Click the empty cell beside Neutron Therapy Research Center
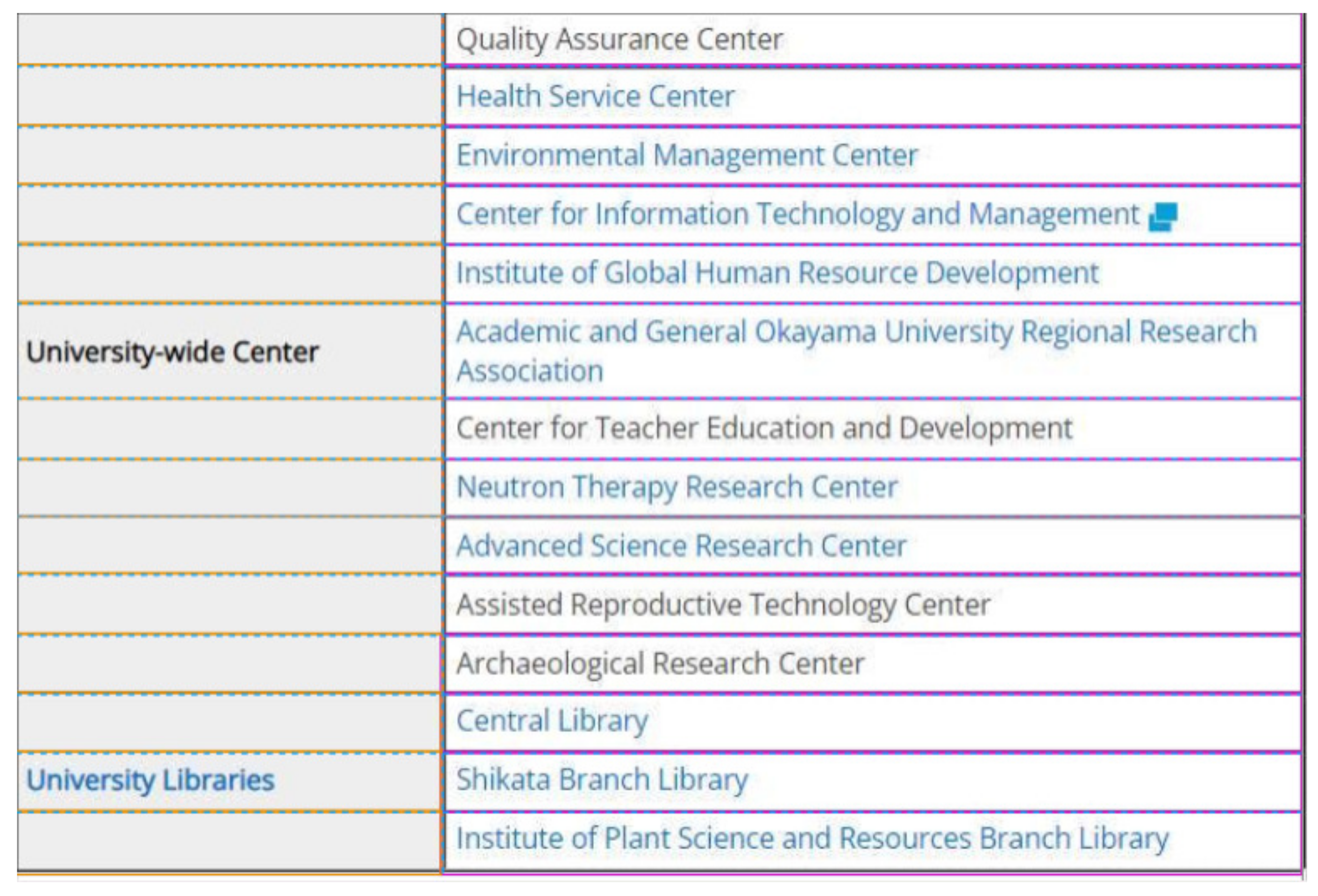This screenshot has width=1318, height=896. tap(229, 487)
